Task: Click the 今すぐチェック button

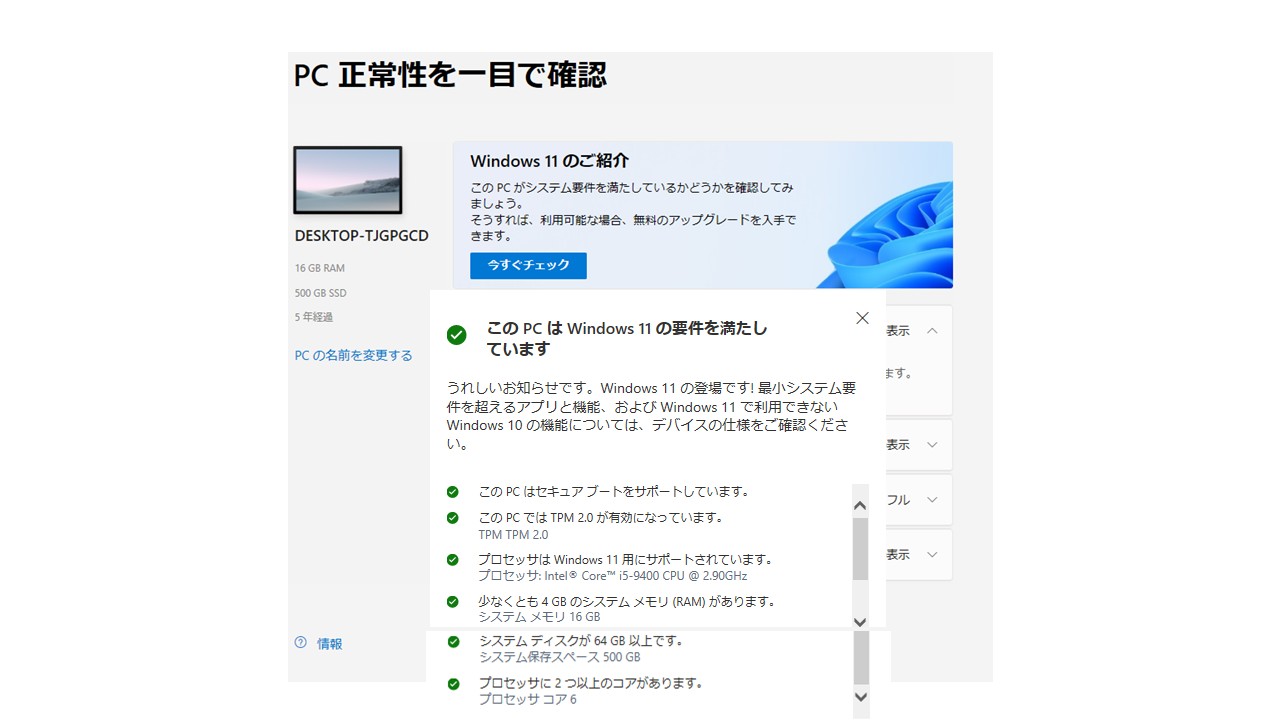Action: coord(528,265)
